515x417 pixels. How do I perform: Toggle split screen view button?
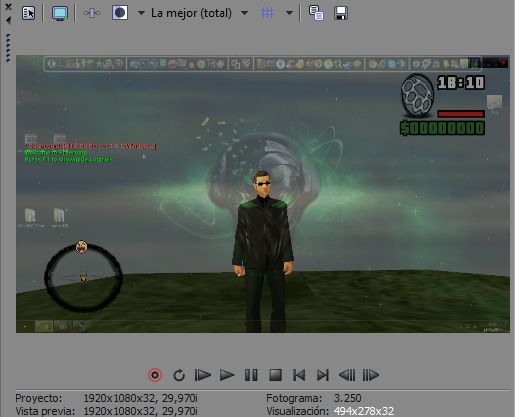pyautogui.click(x=120, y=13)
